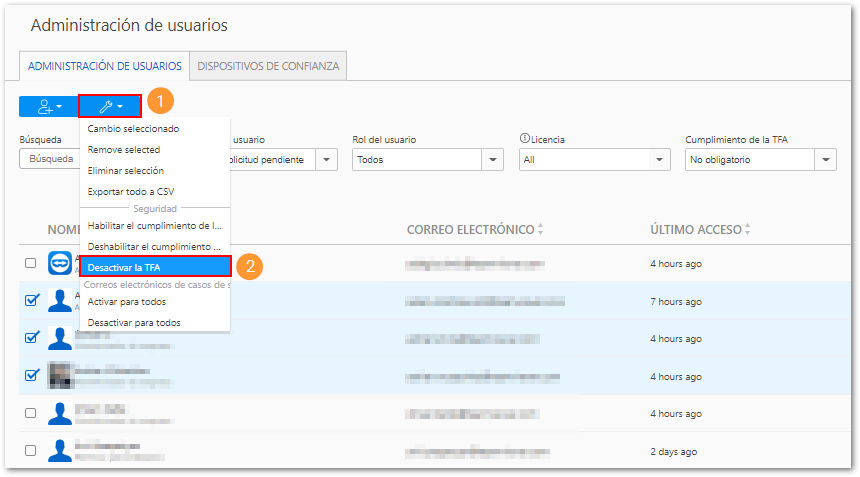Expand the Licencia All dropdown
The width and height of the screenshot is (860, 477).
(659, 160)
